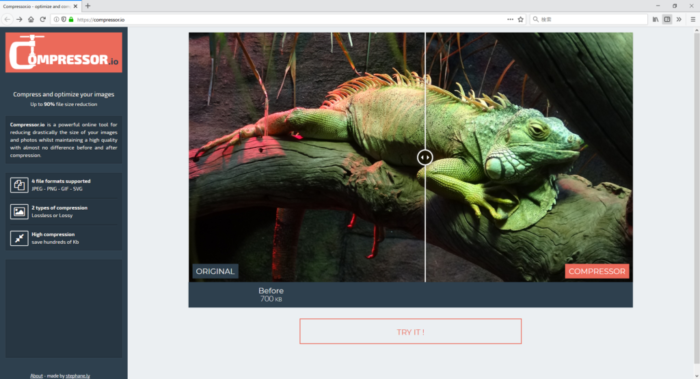The image size is (700, 379).
Task: Open the page actions three-dot menu
Action: (x=510, y=19)
